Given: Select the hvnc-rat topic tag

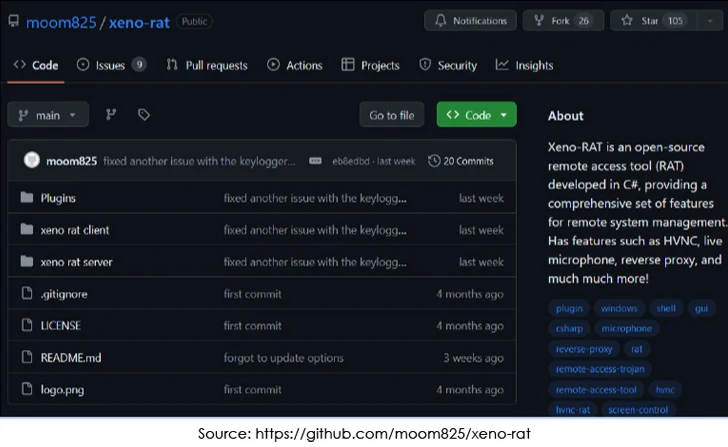Looking at the screenshot, I should [573, 409].
